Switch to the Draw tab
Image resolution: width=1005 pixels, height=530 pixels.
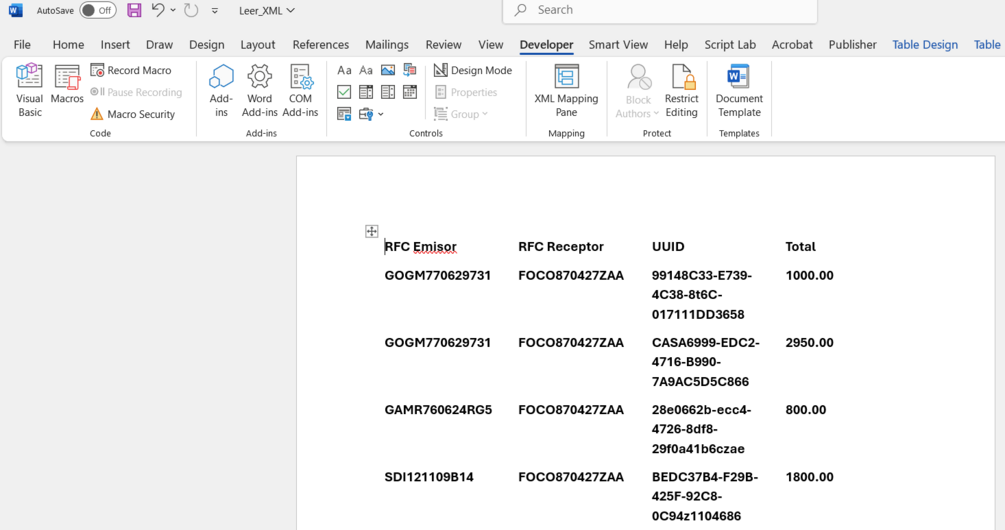coord(159,45)
